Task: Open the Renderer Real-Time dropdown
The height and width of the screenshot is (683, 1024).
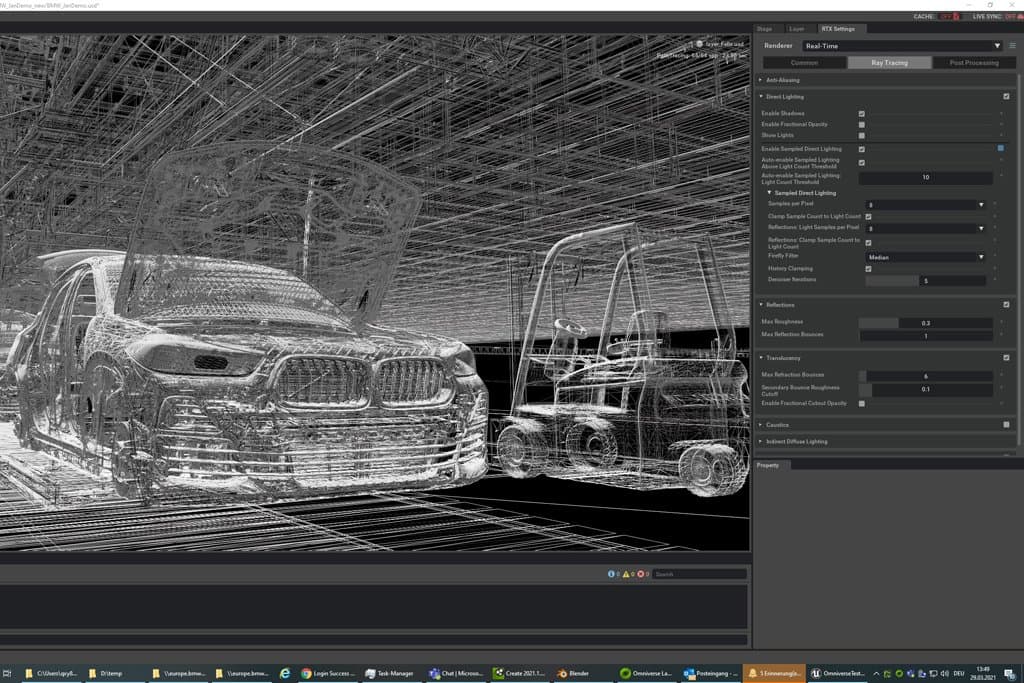Action: point(902,46)
